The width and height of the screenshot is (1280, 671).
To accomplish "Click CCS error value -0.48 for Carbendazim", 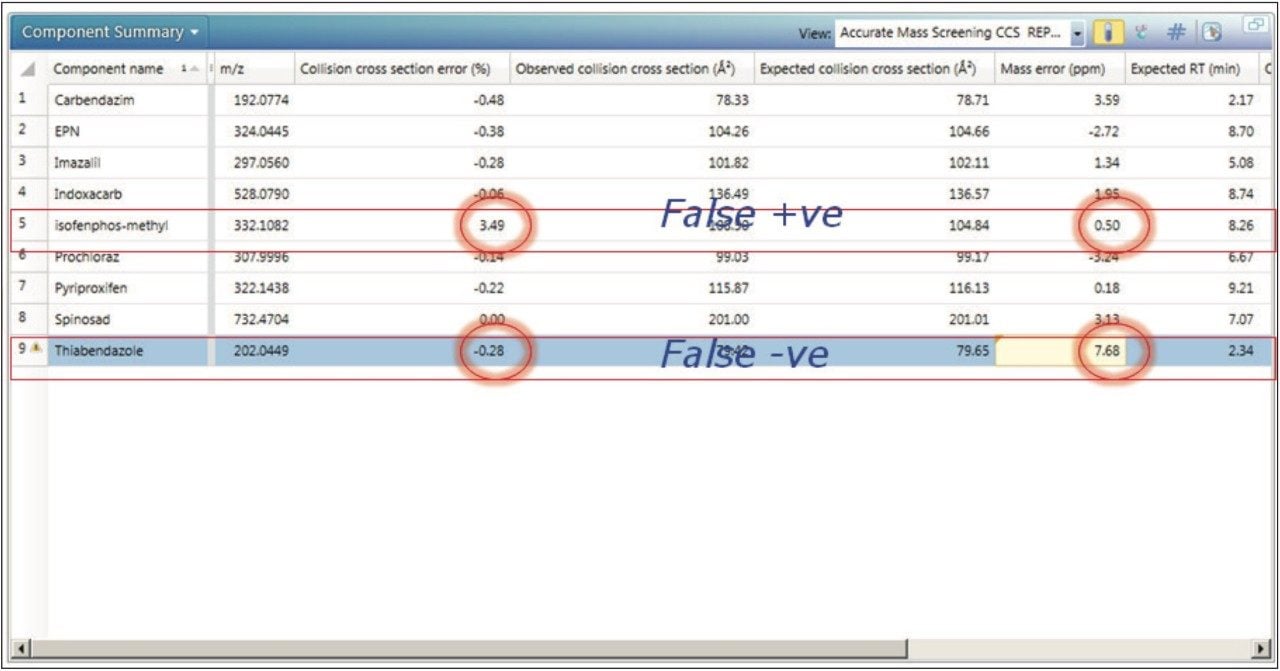I will click(x=488, y=100).
